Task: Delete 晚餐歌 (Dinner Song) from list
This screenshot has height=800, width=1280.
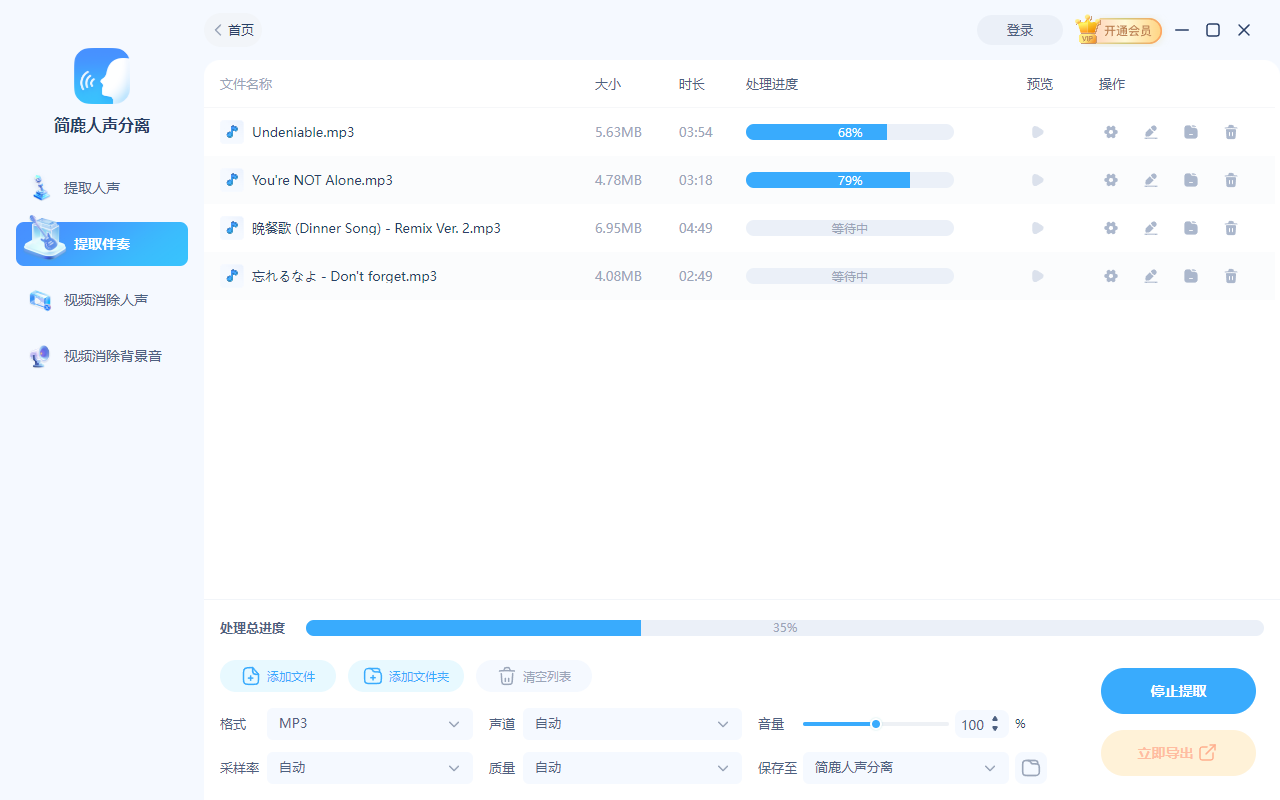Action: pyautogui.click(x=1231, y=228)
